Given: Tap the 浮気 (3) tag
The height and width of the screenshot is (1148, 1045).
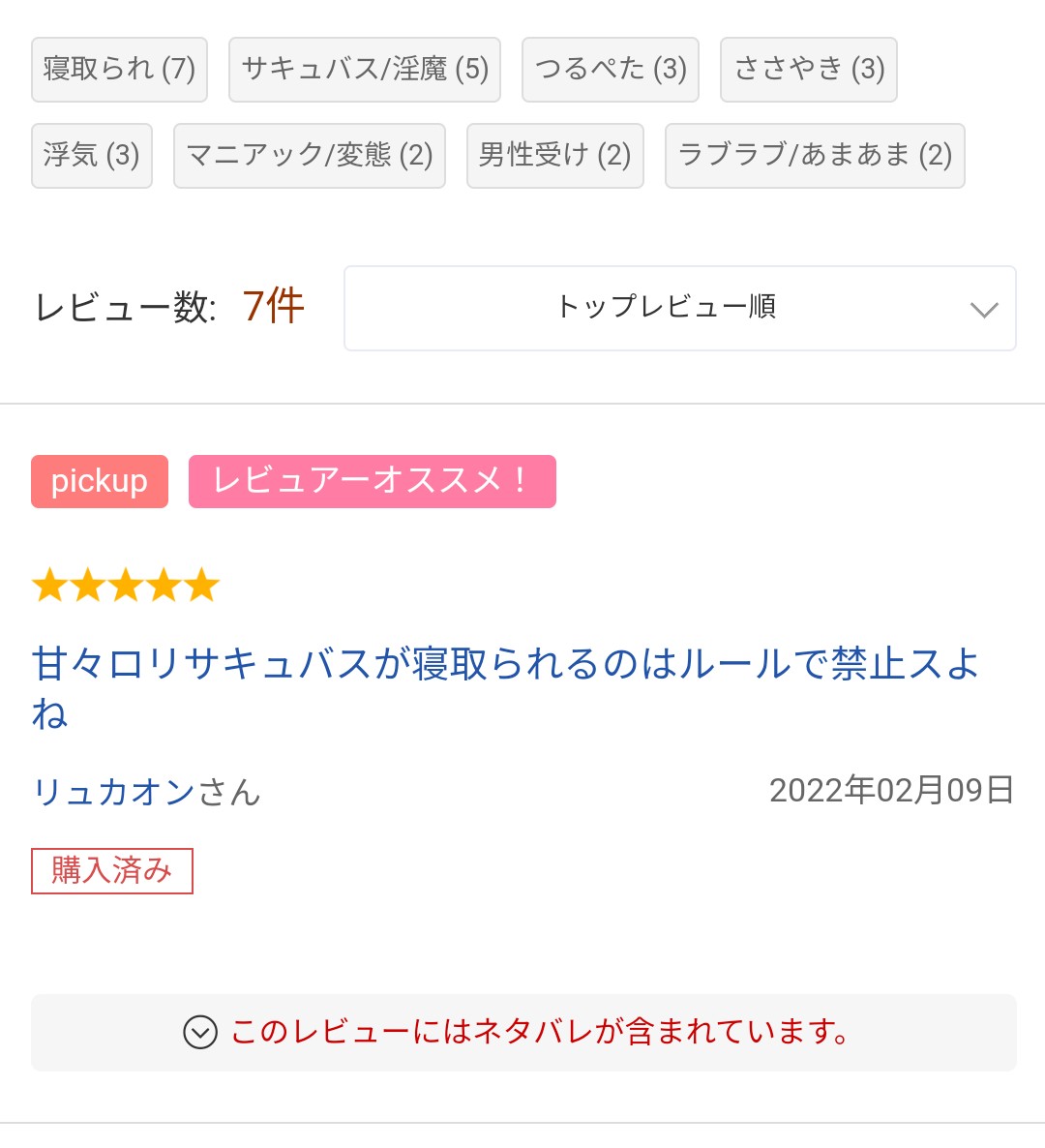Looking at the screenshot, I should [91, 156].
